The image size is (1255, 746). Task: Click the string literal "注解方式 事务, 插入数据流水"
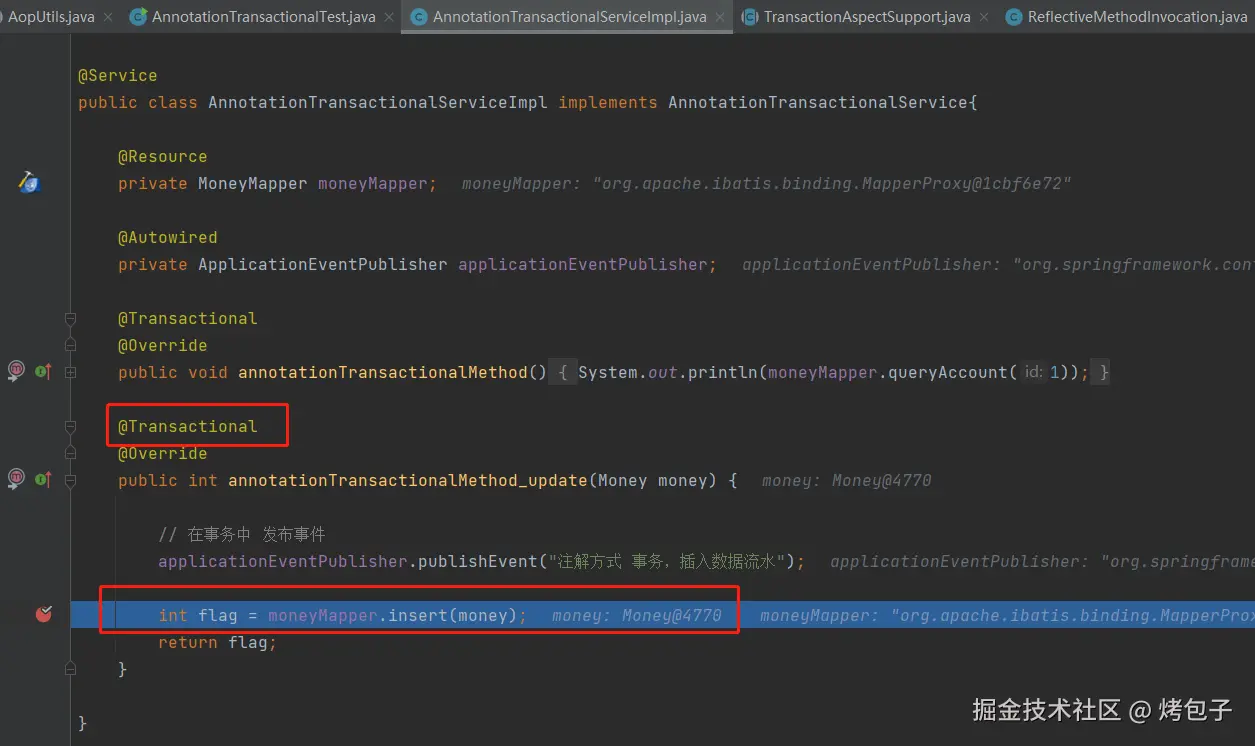(x=666, y=561)
